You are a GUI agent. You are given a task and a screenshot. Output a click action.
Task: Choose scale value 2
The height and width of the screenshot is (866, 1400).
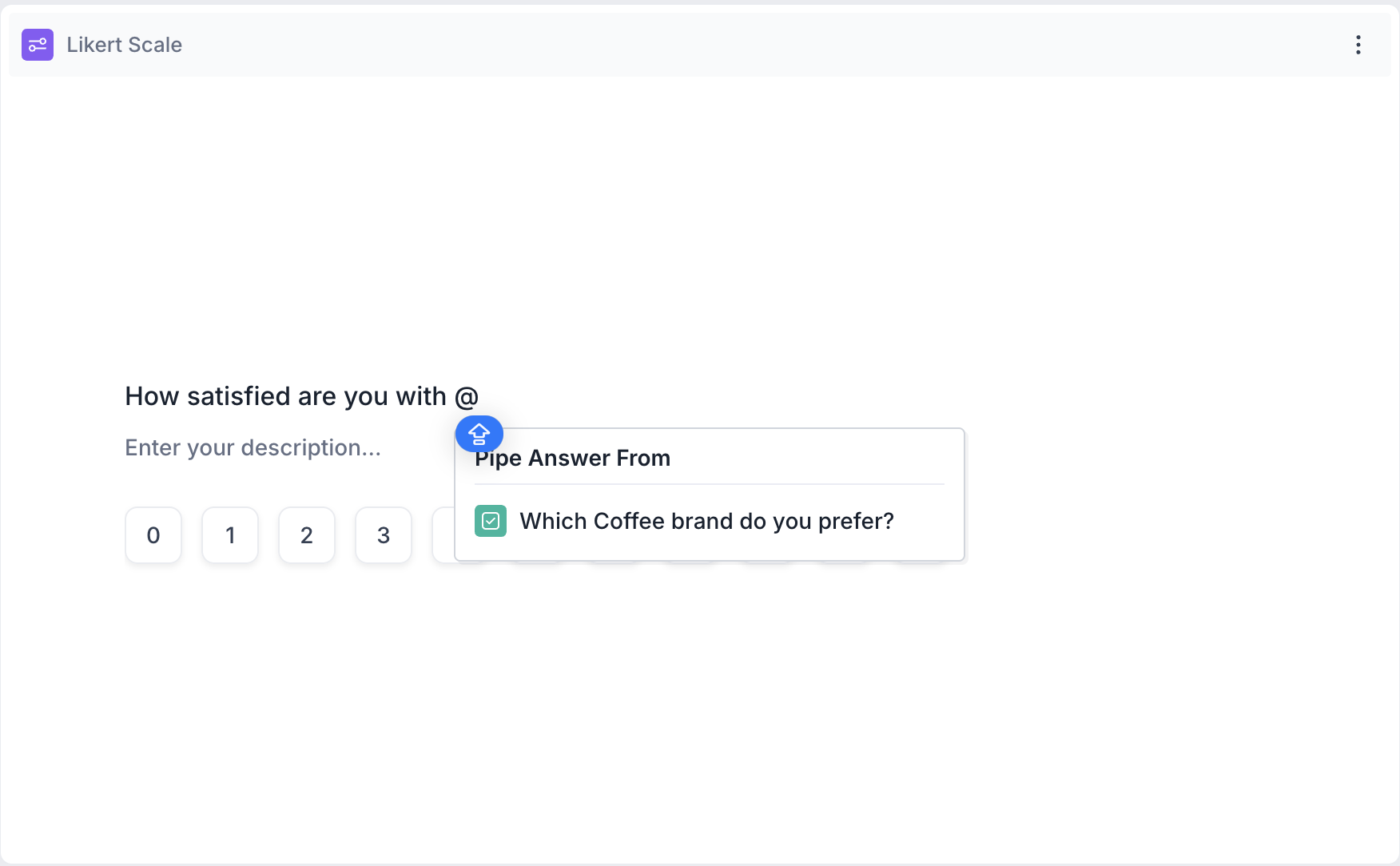point(307,535)
